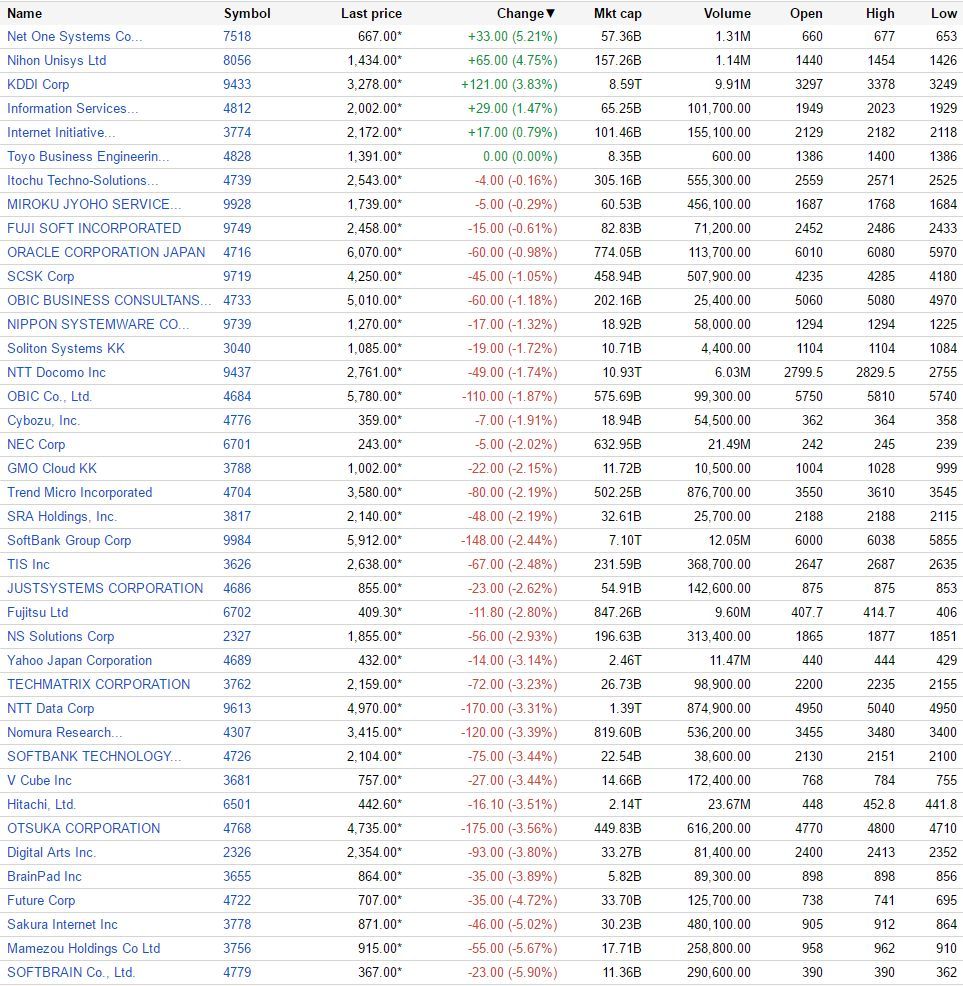Open the KDDI Corp company link

point(38,84)
